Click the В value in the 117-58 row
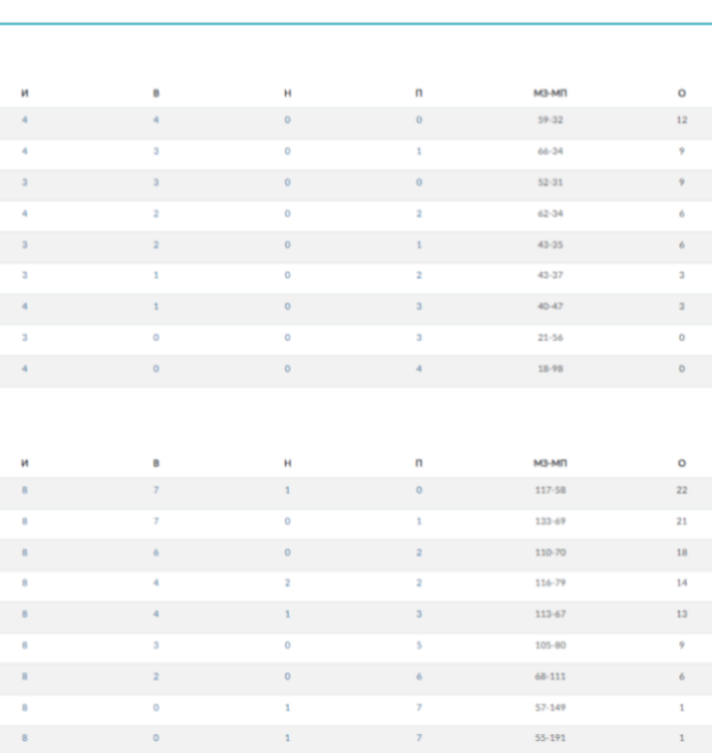The image size is (712, 753). coord(156,490)
